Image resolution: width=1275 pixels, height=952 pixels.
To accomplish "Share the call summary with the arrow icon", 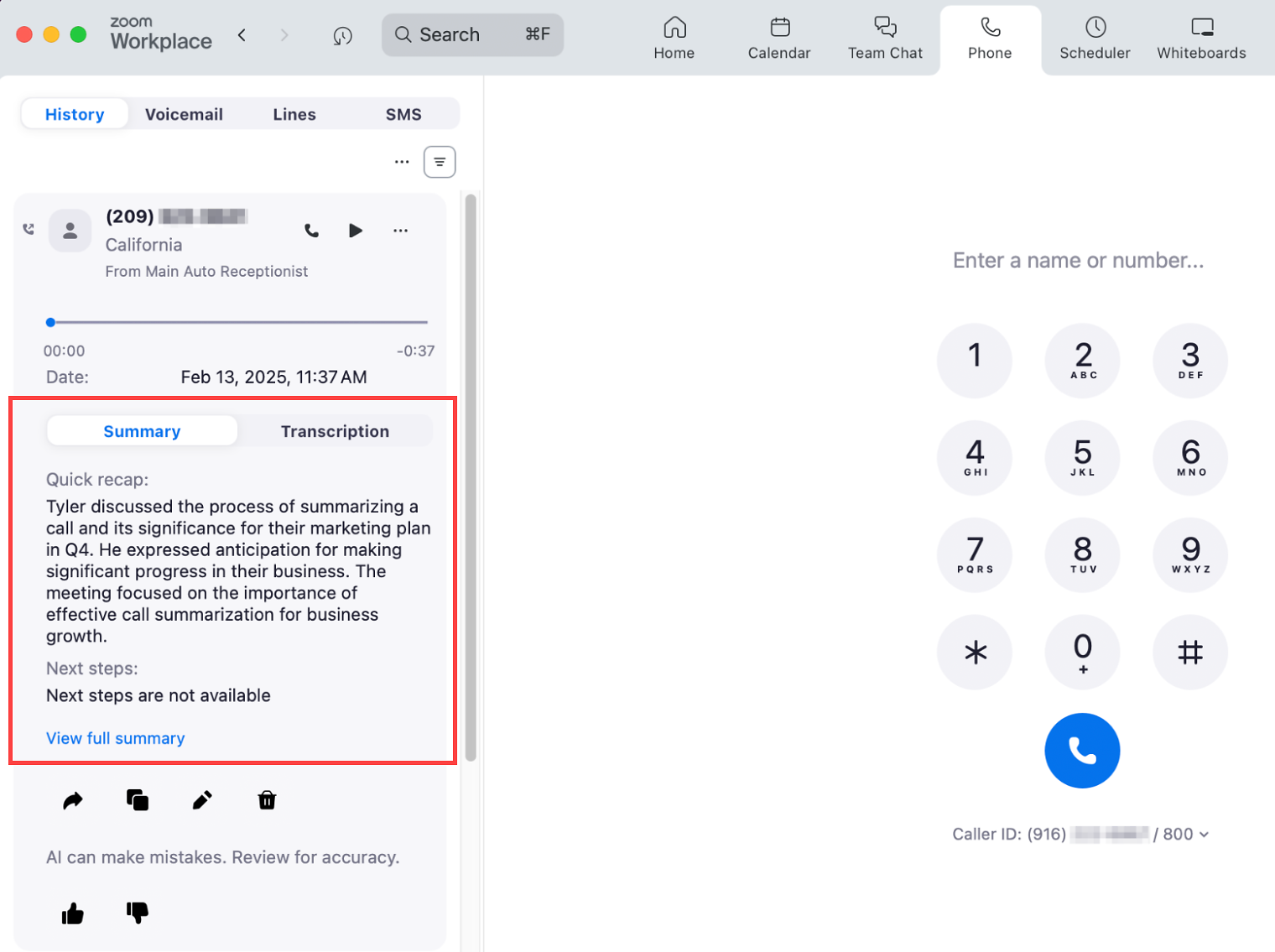I will pyautogui.click(x=73, y=800).
